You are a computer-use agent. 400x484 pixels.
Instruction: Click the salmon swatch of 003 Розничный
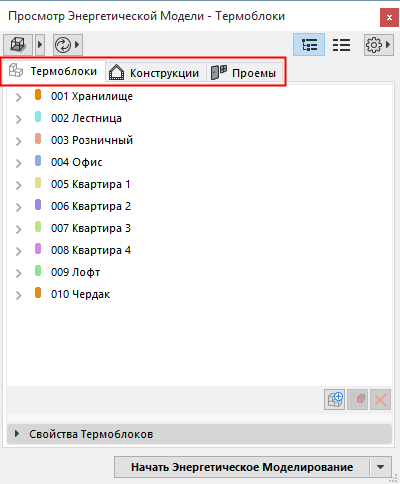click(38, 139)
